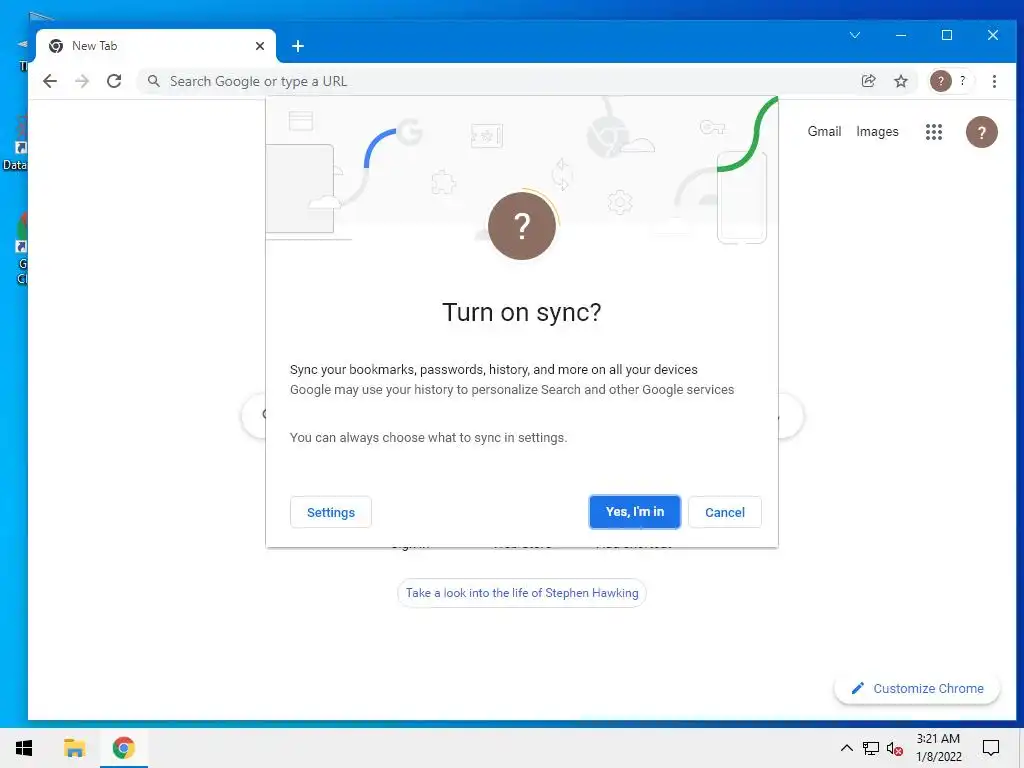Viewport: 1024px width, 768px height.
Task: Open Gmail link
Action: 824,131
